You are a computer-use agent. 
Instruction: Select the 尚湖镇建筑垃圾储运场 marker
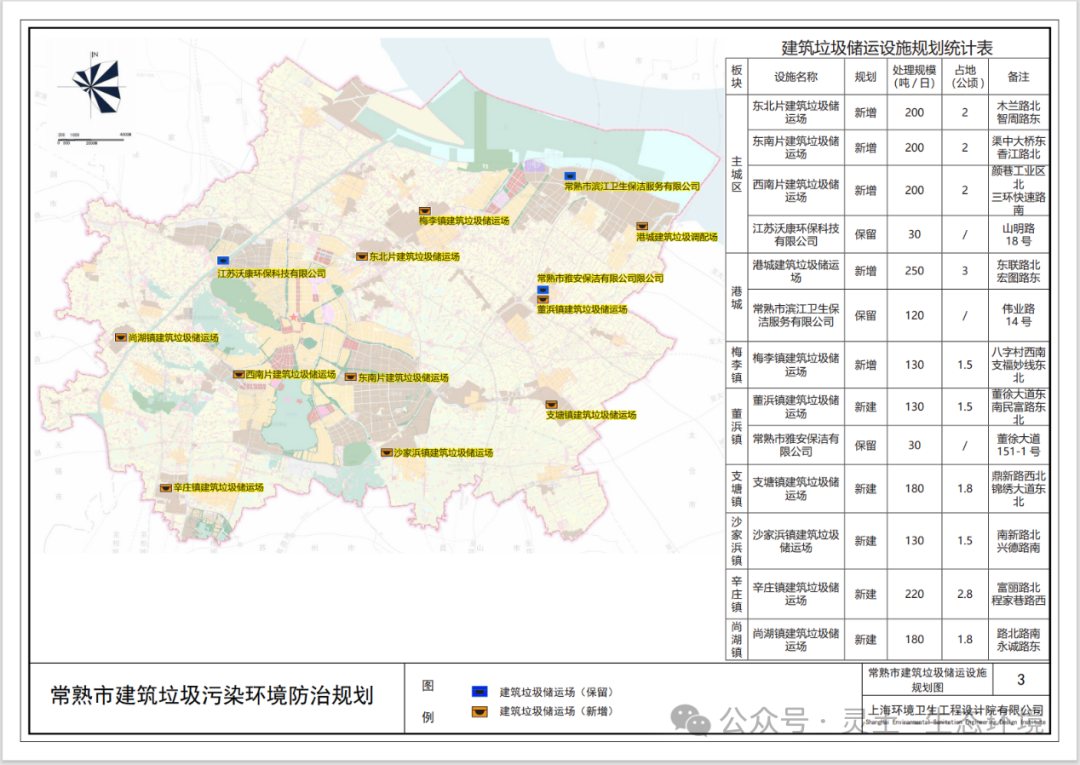[118, 336]
